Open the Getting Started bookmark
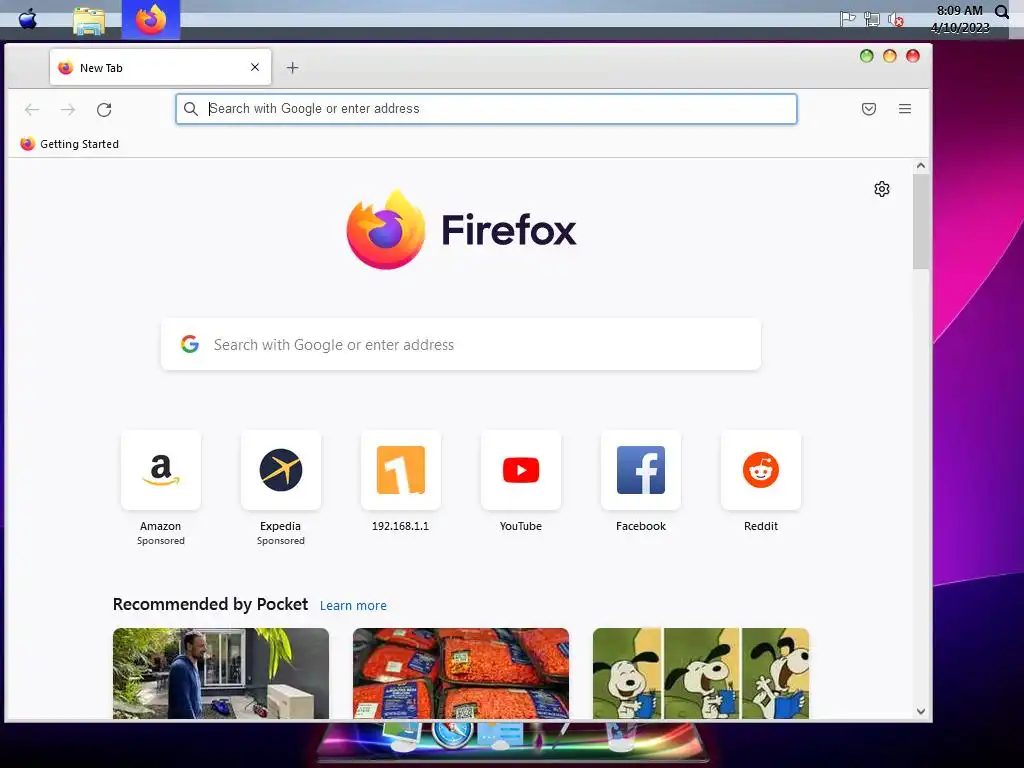 tap(69, 144)
